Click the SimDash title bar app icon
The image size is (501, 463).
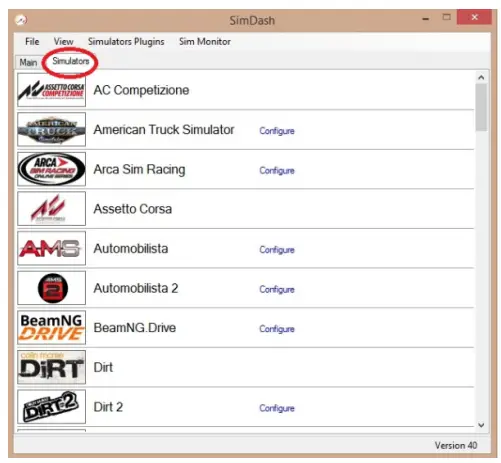[x=21, y=20]
